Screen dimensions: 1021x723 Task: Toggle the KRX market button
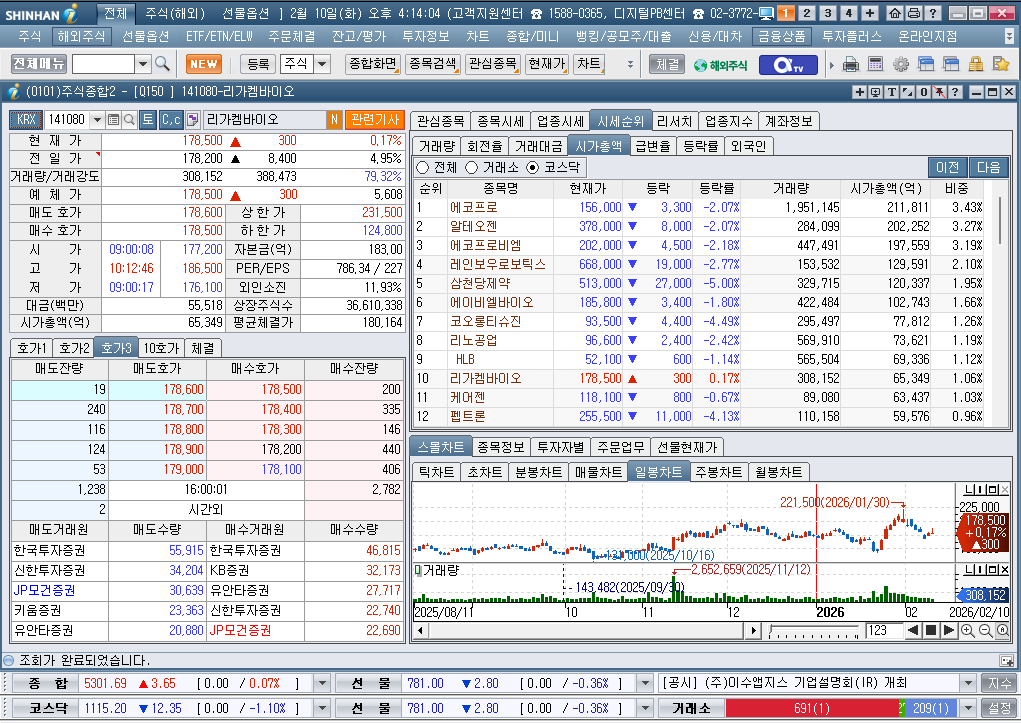(x=26, y=119)
